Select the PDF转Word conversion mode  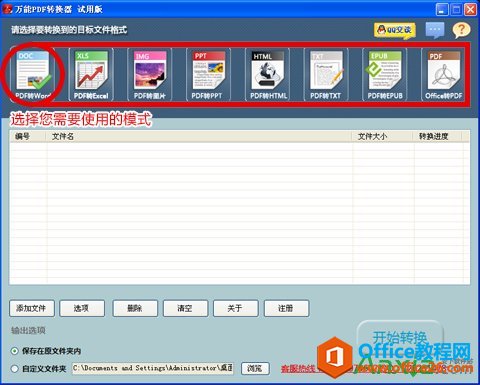tap(33, 74)
